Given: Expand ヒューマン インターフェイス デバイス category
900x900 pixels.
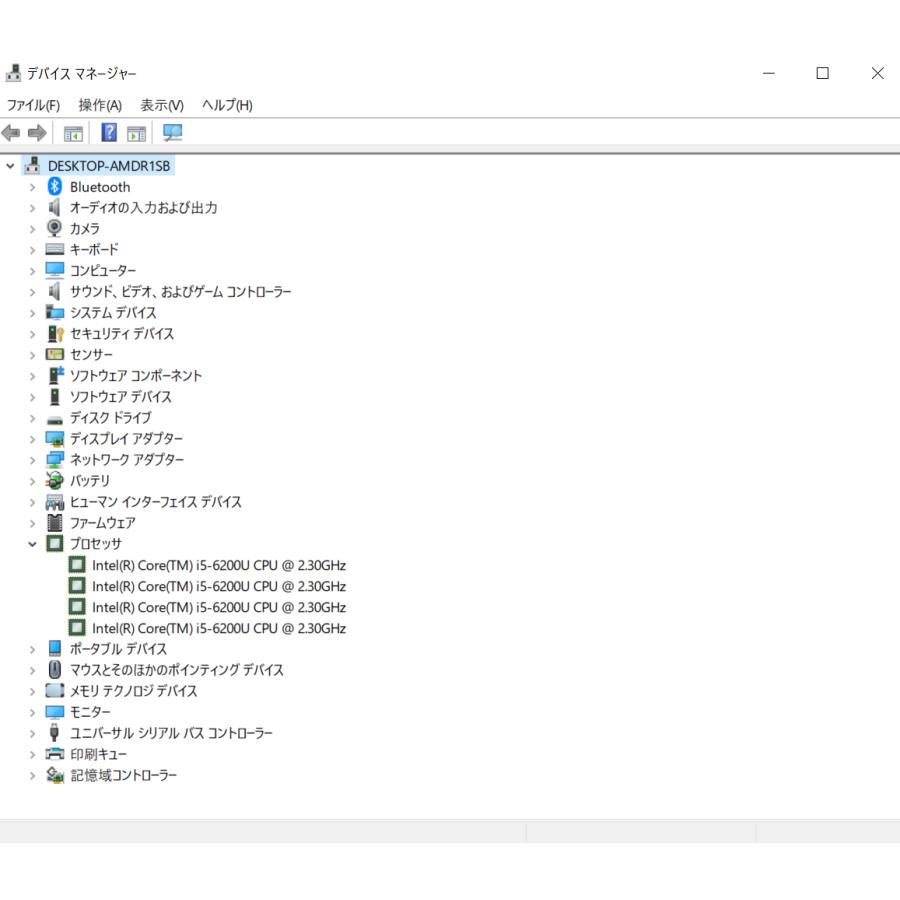Looking at the screenshot, I should pos(32,502).
